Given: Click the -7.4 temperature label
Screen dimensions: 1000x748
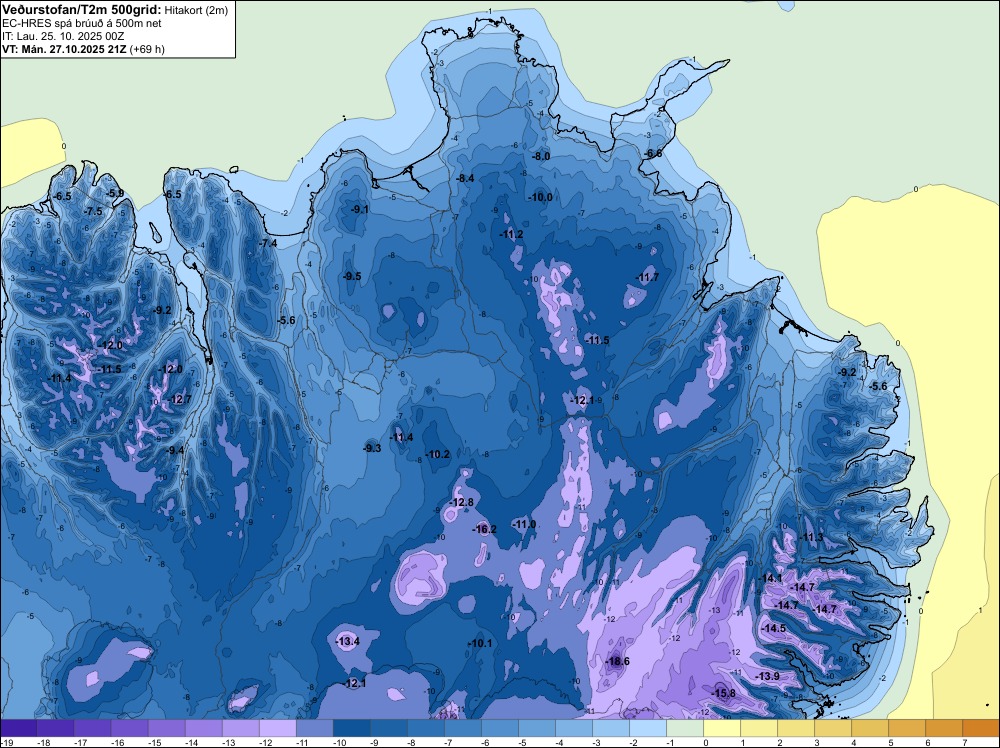Looking at the screenshot, I should click(268, 243).
